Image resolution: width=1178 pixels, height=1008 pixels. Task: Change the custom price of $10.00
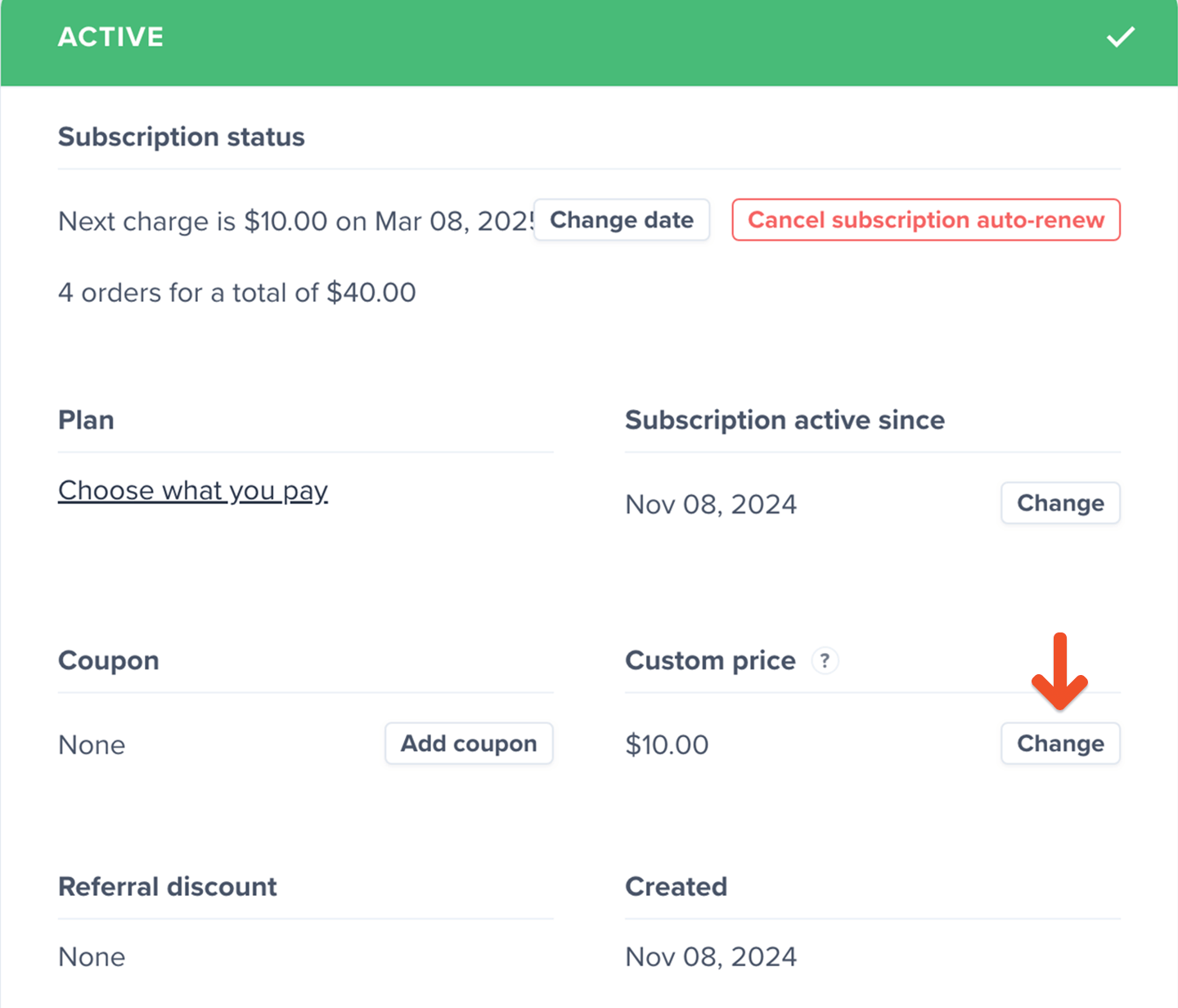click(1060, 744)
